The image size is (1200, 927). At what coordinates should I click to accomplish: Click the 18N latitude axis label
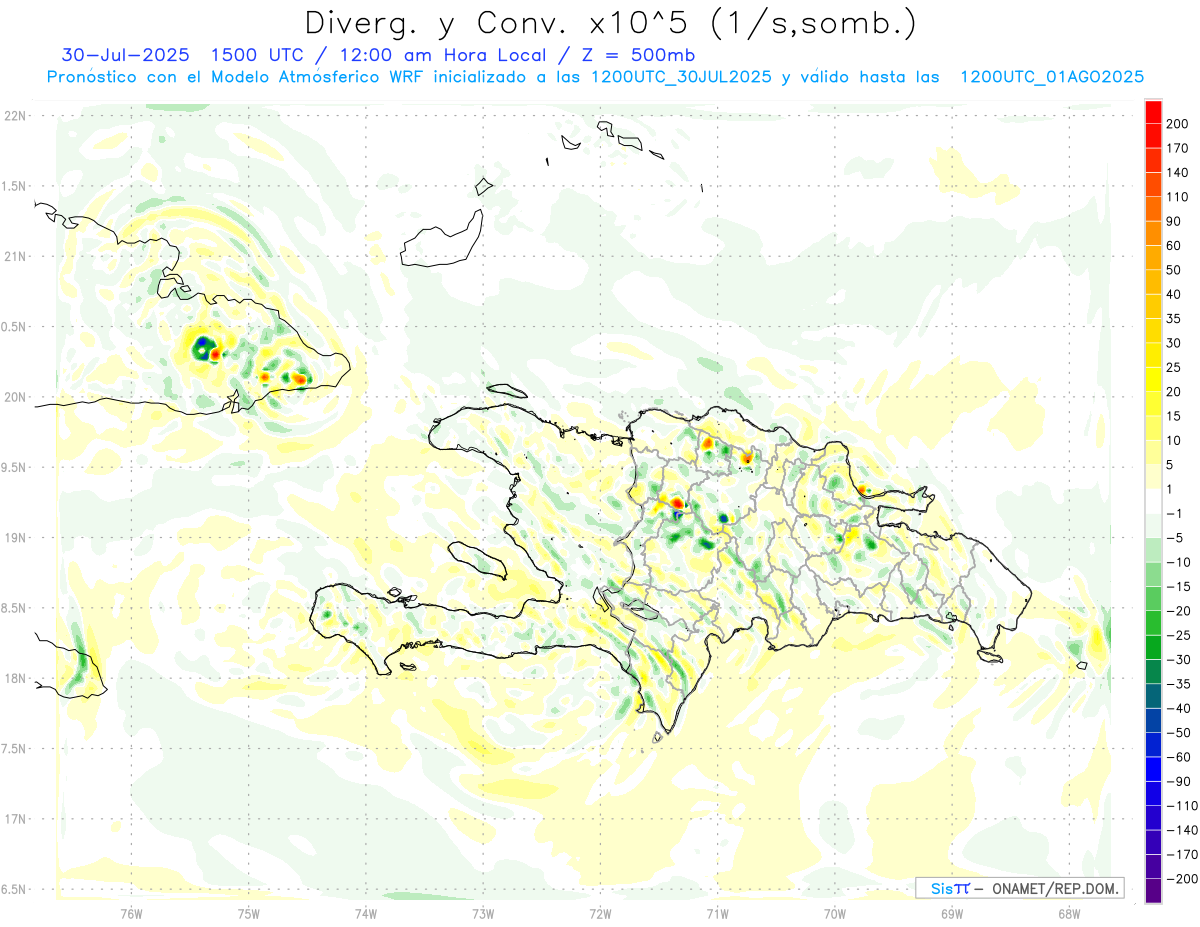(15, 679)
